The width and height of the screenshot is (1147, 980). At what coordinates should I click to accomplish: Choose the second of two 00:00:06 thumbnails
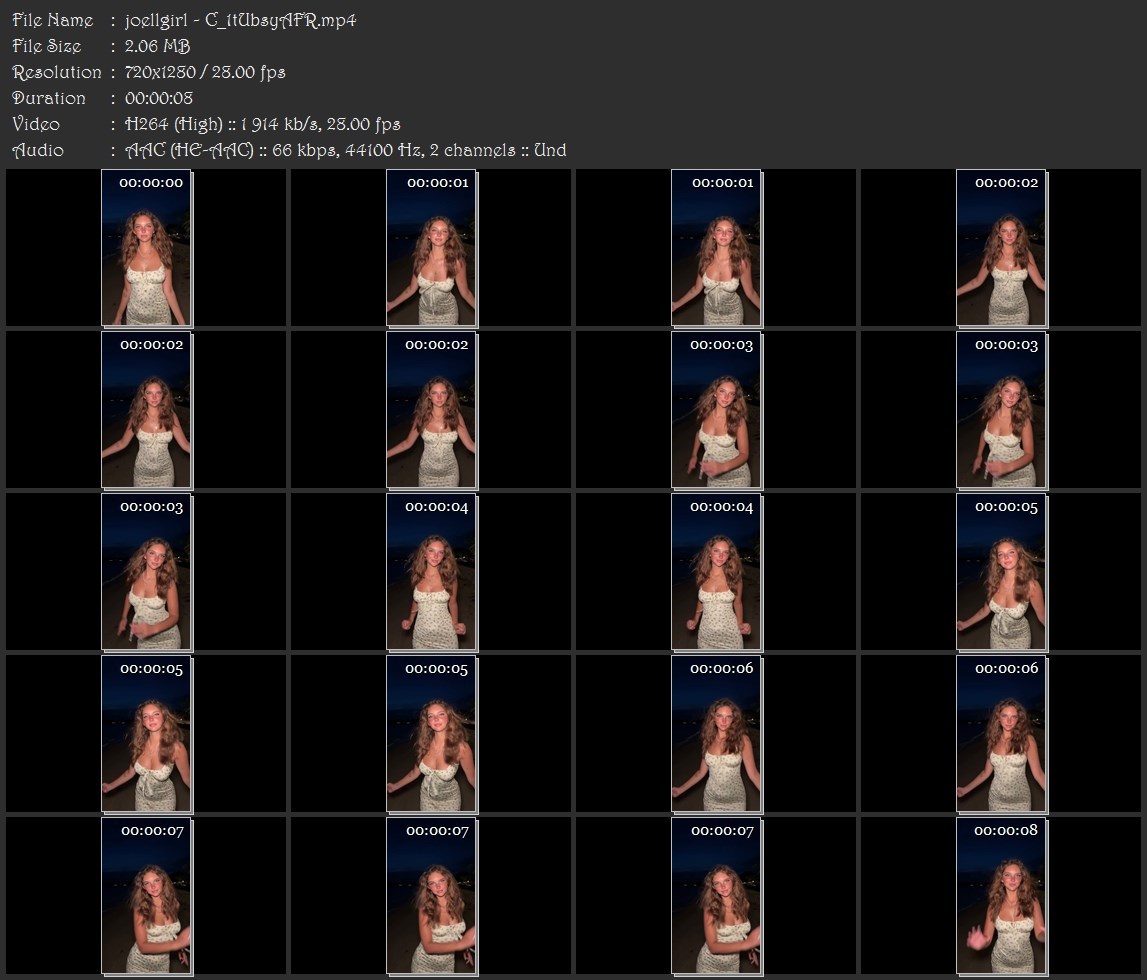[1001, 734]
